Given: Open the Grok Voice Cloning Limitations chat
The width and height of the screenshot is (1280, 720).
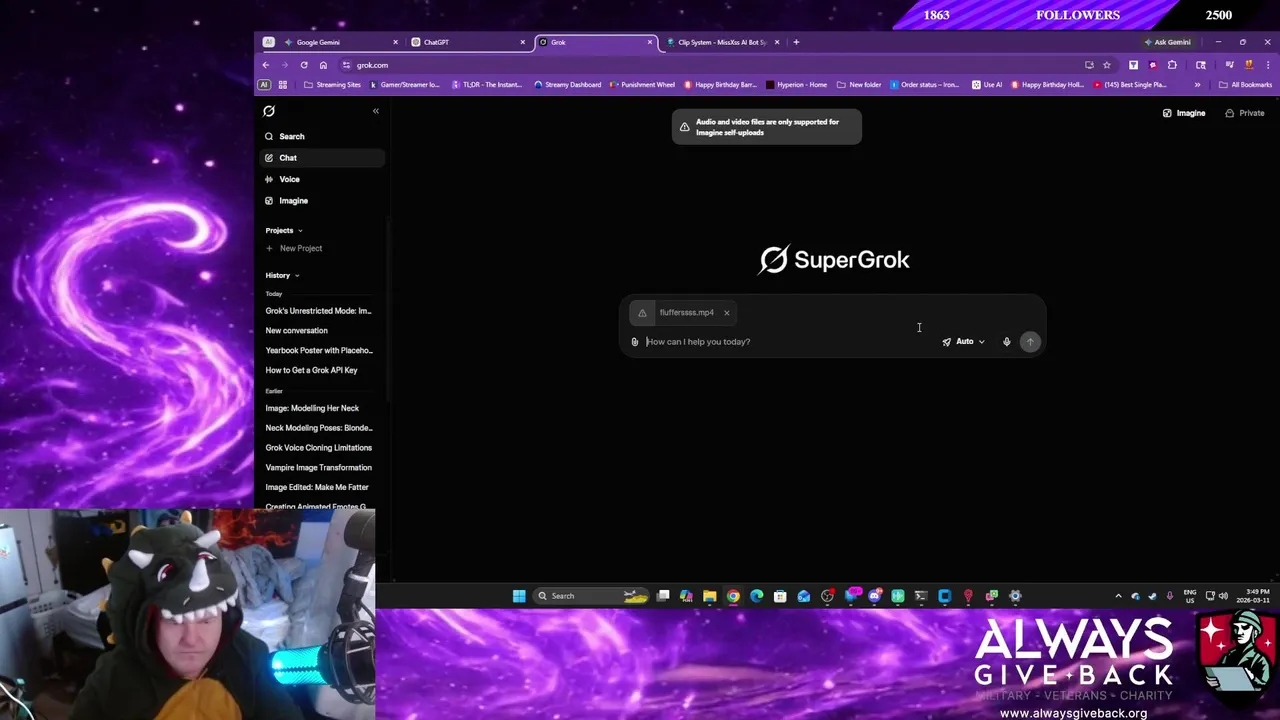Looking at the screenshot, I should coord(320,448).
